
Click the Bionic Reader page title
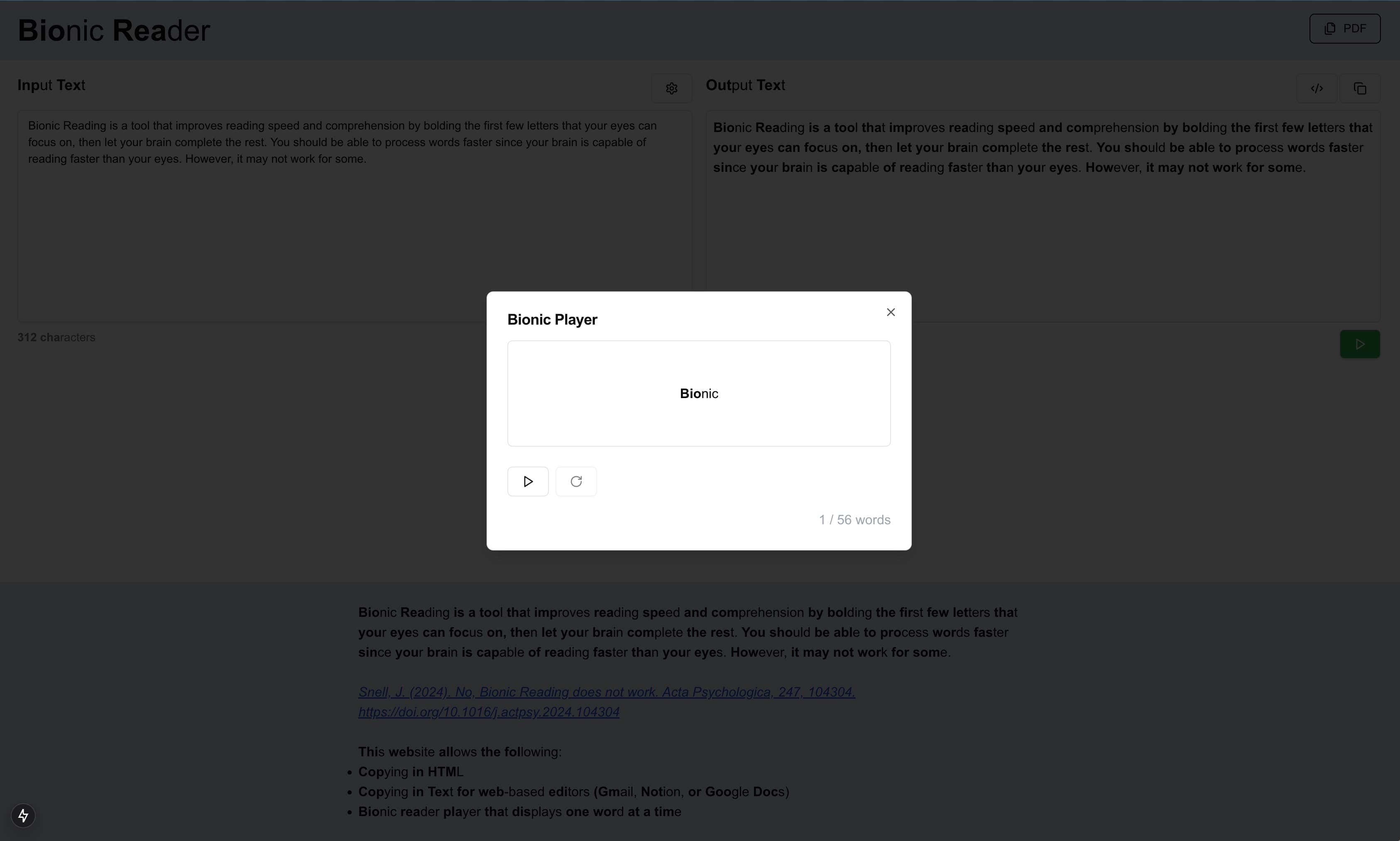114,30
